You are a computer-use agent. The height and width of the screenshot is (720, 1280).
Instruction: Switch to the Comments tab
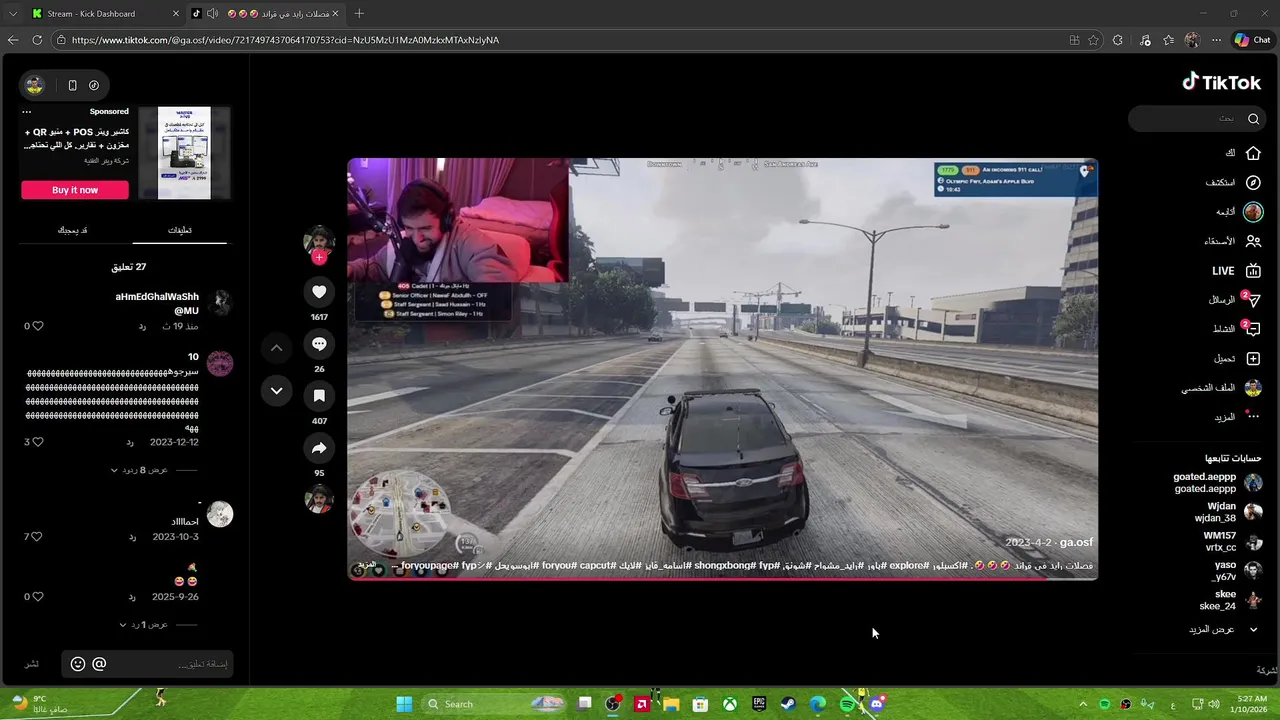180,230
